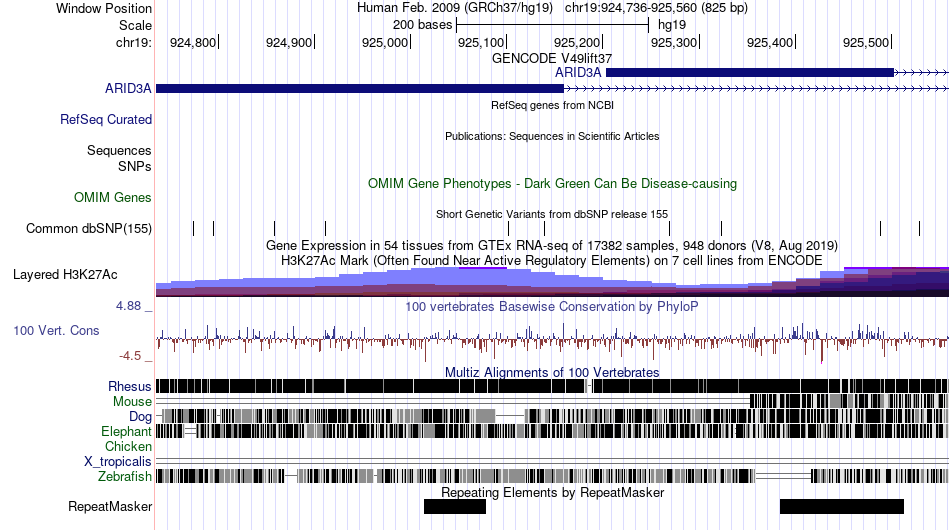950x530 pixels.
Task: Click the upper ARID3A thick exon block
Action: (x=750, y=73)
